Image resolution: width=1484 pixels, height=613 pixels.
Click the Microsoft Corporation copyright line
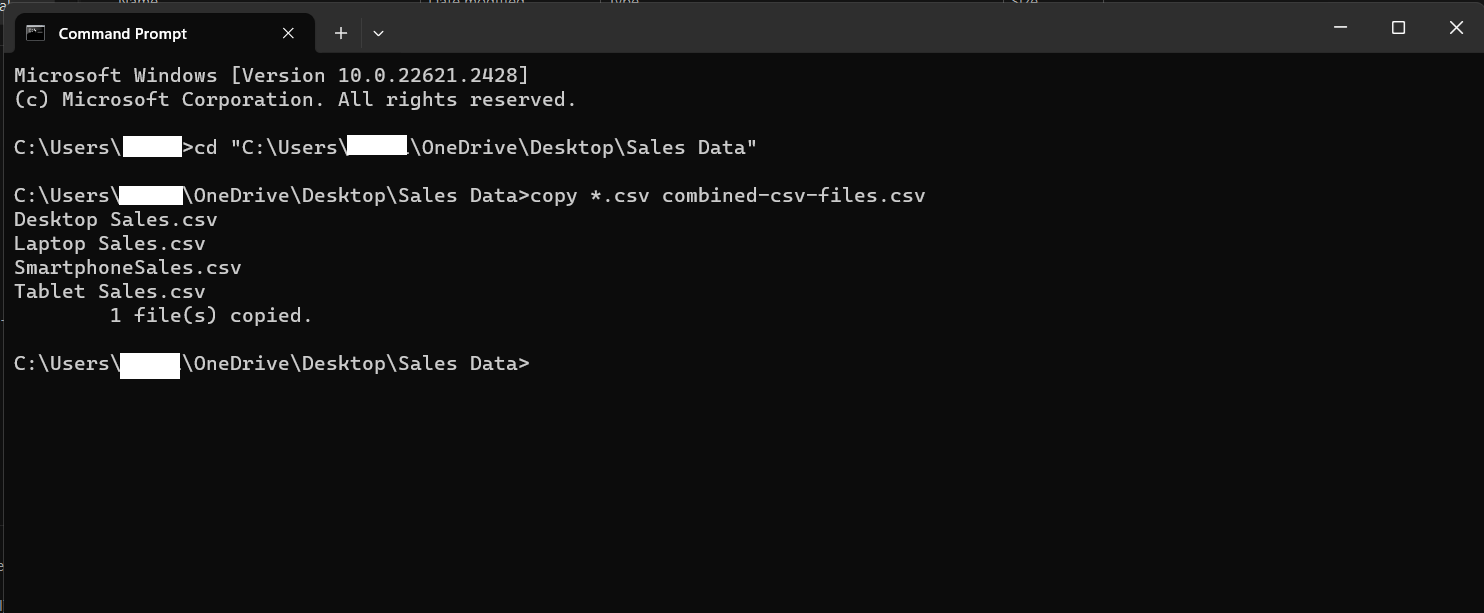[295, 99]
